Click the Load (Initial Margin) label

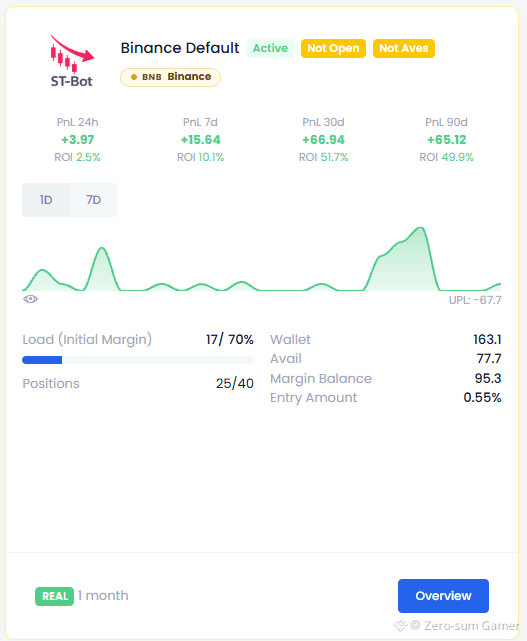point(87,340)
